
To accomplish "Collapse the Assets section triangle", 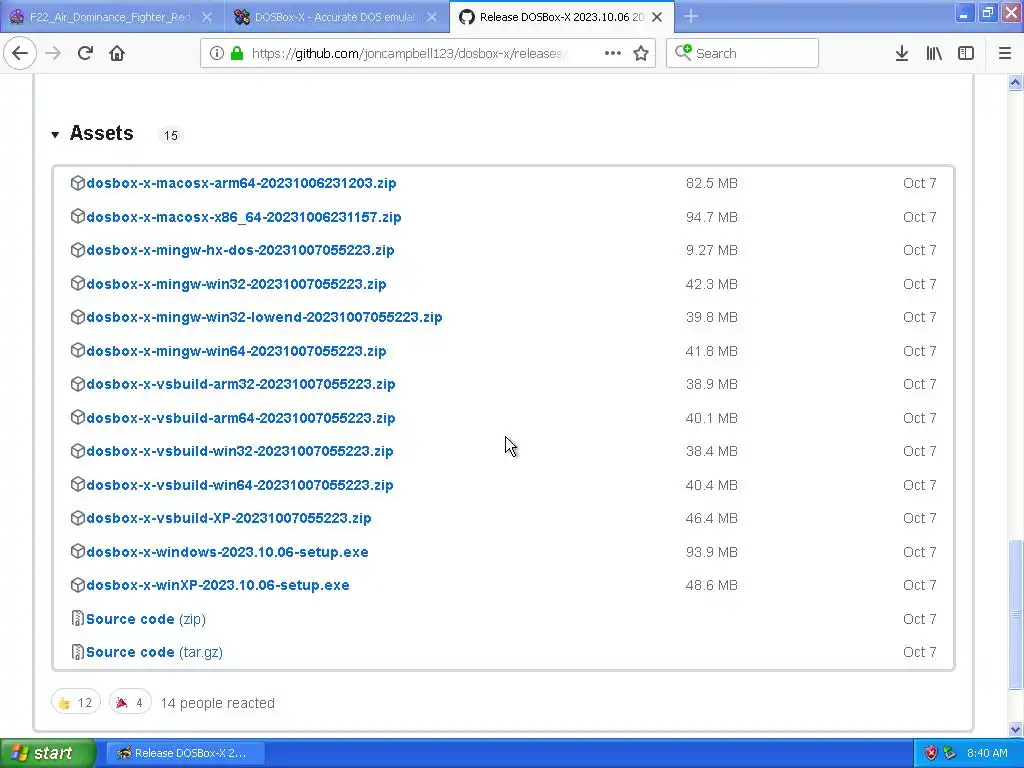I will pyautogui.click(x=56, y=135).
